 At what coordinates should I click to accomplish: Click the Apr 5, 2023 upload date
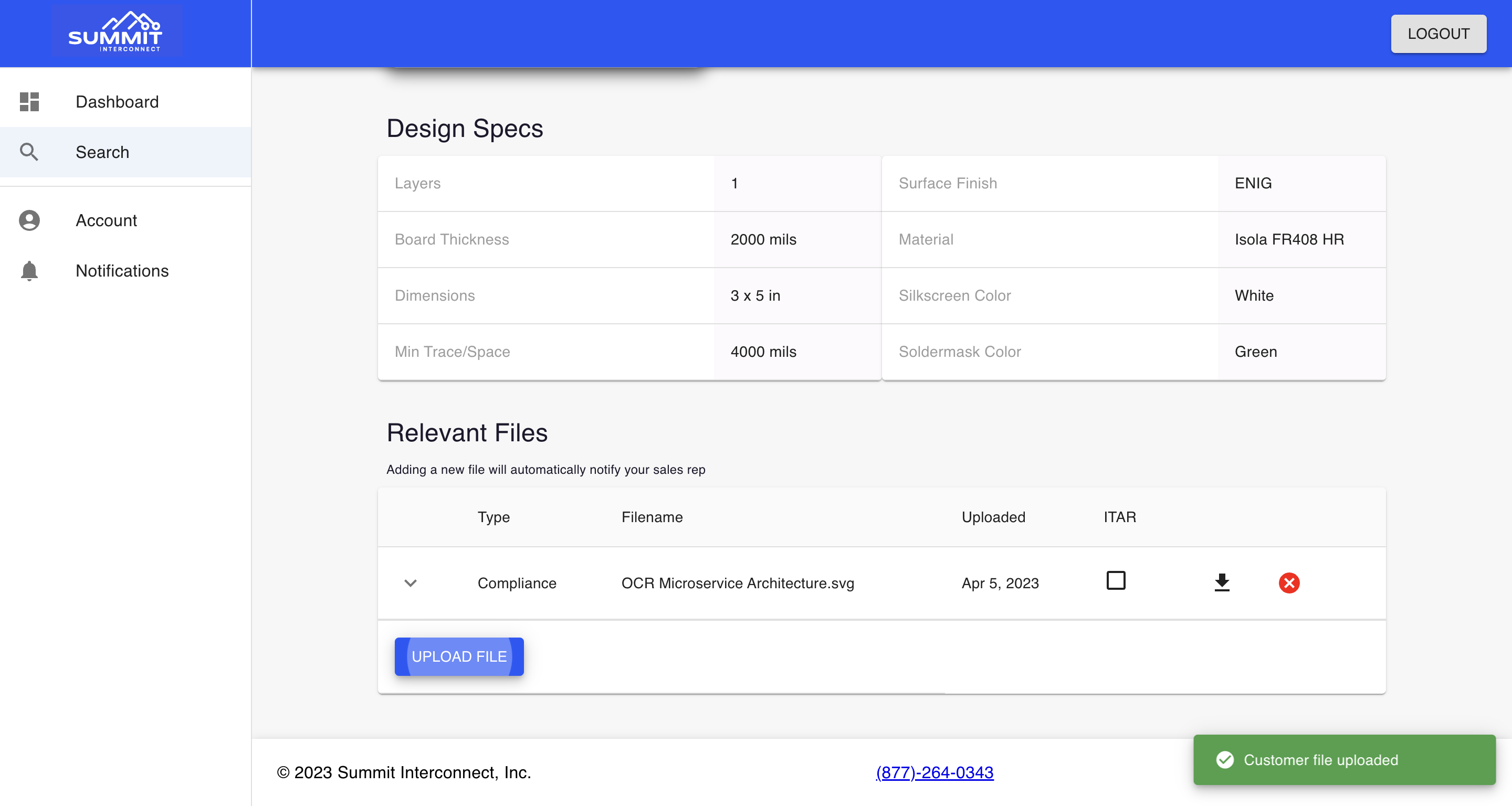(1000, 583)
